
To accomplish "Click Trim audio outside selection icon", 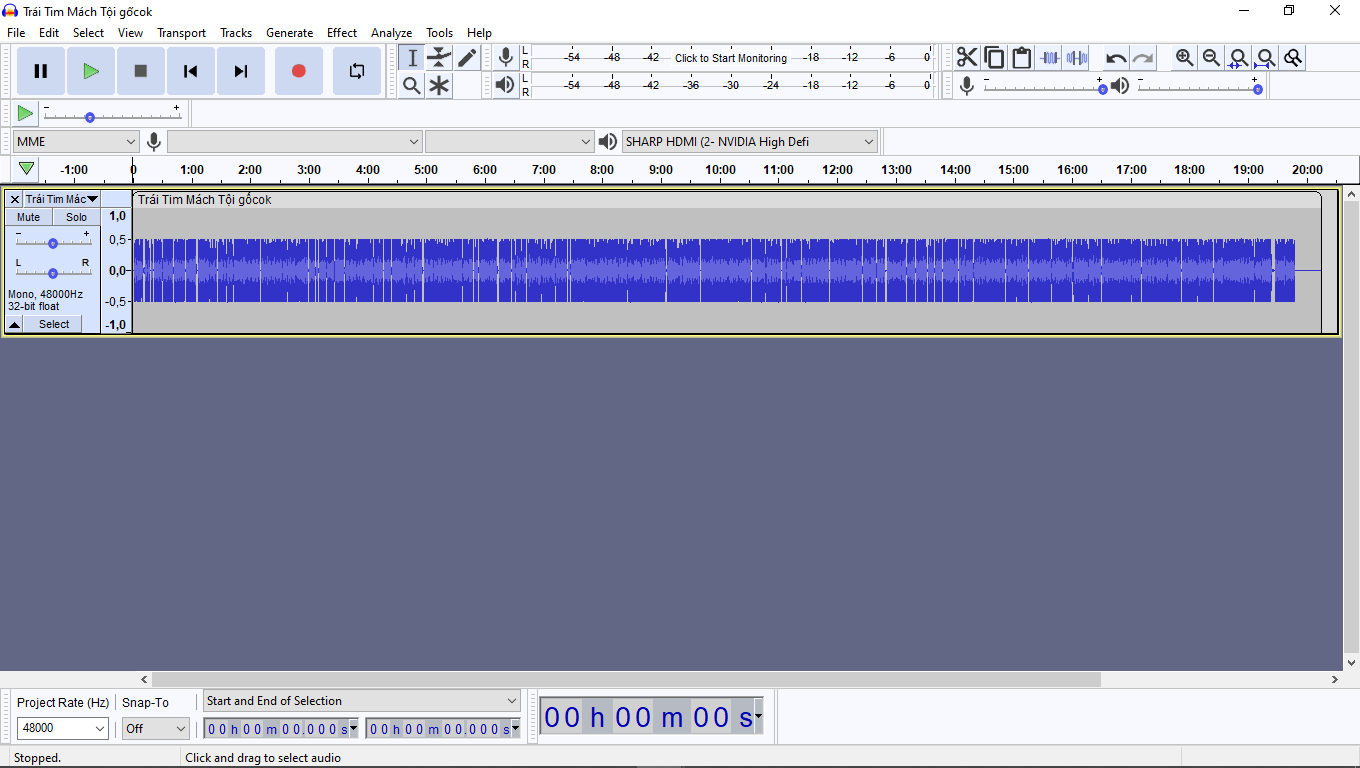I will [1049, 58].
